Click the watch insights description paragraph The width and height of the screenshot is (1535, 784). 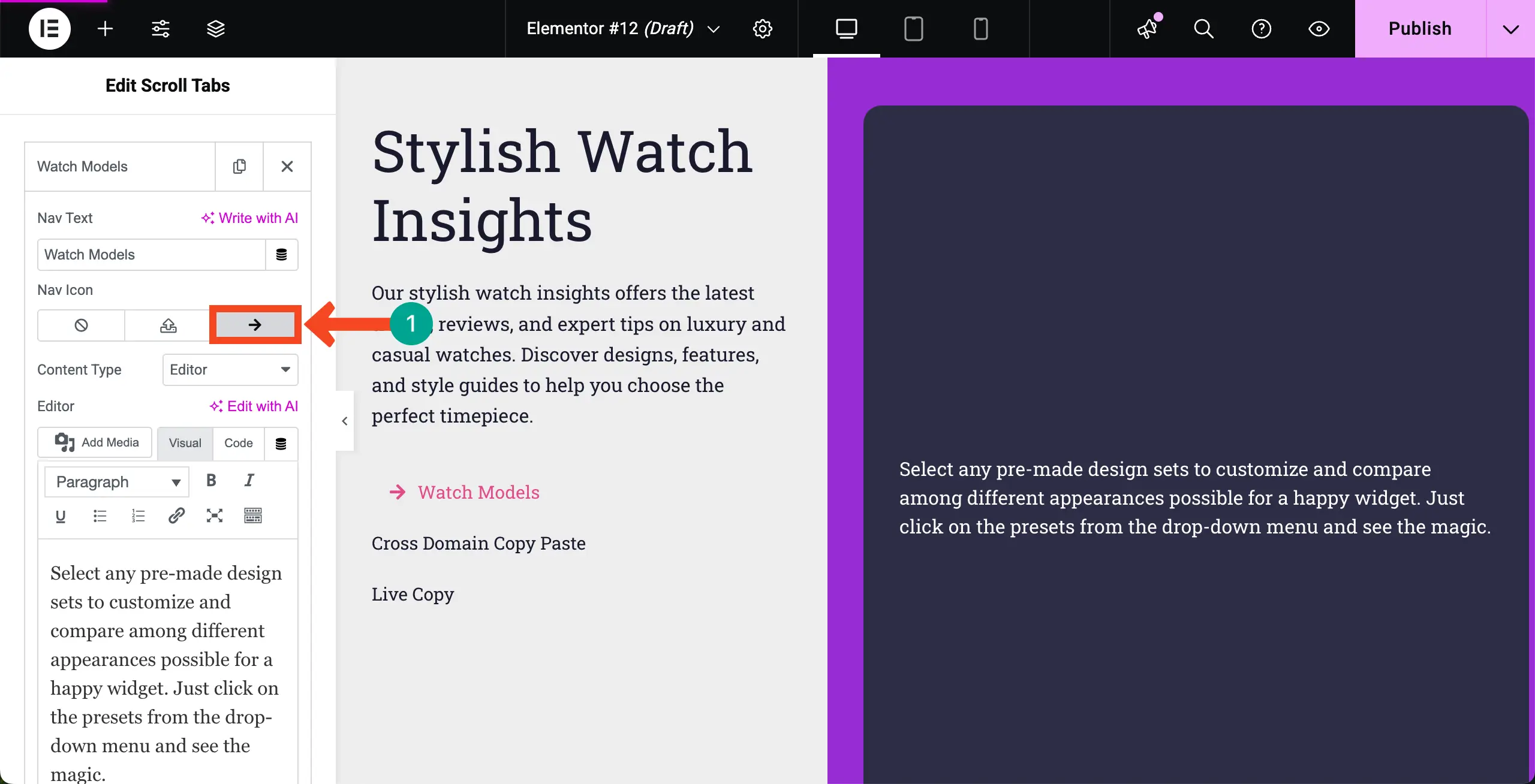tap(579, 354)
